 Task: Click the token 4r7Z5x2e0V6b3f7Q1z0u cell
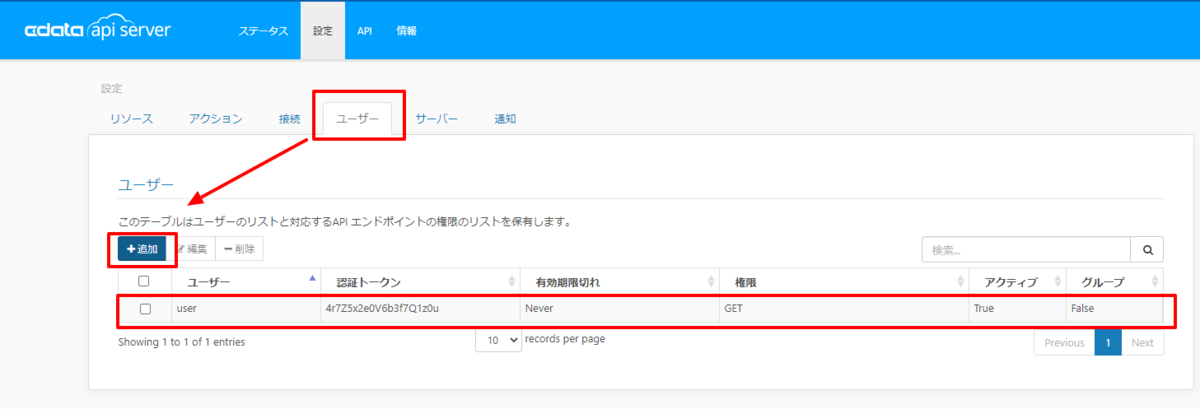pos(419,309)
